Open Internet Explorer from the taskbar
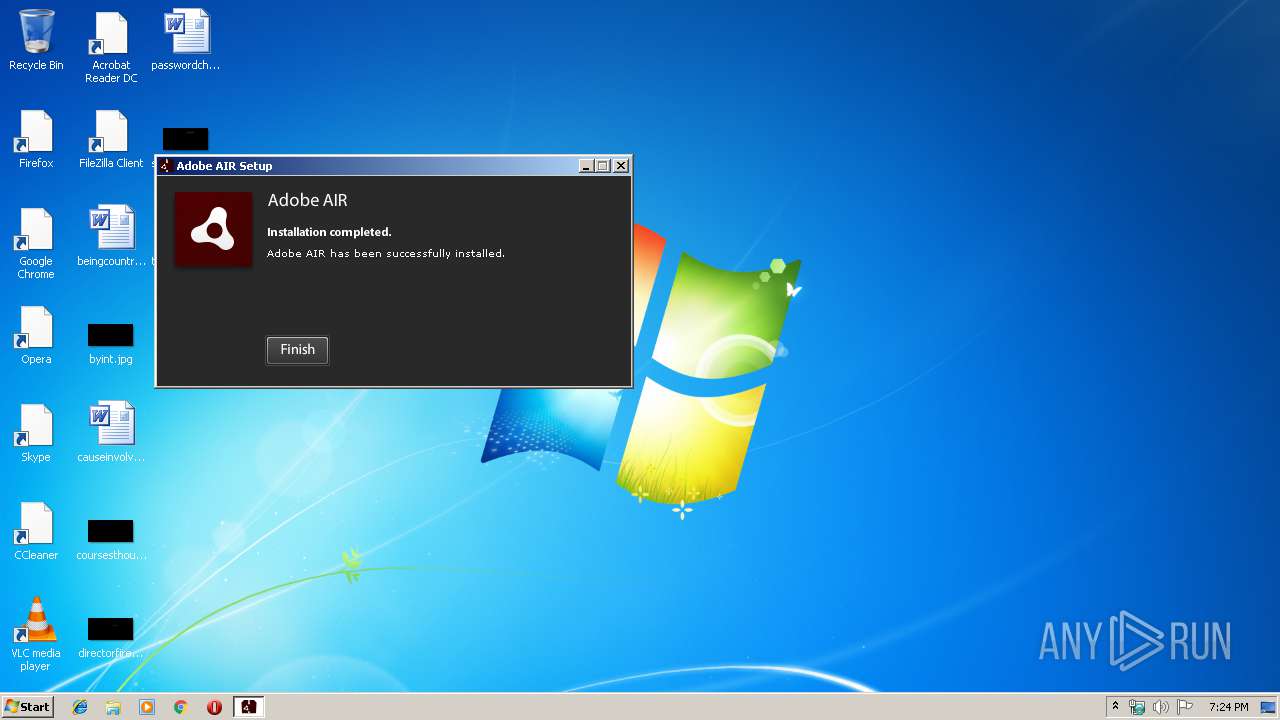The image size is (1280, 720). [80, 707]
